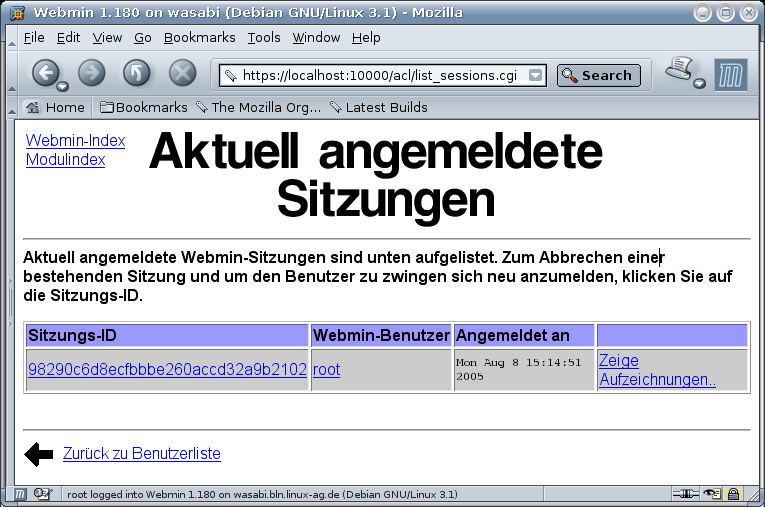The image size is (765, 507).
Task: Open the Tools menu
Action: 264,38
